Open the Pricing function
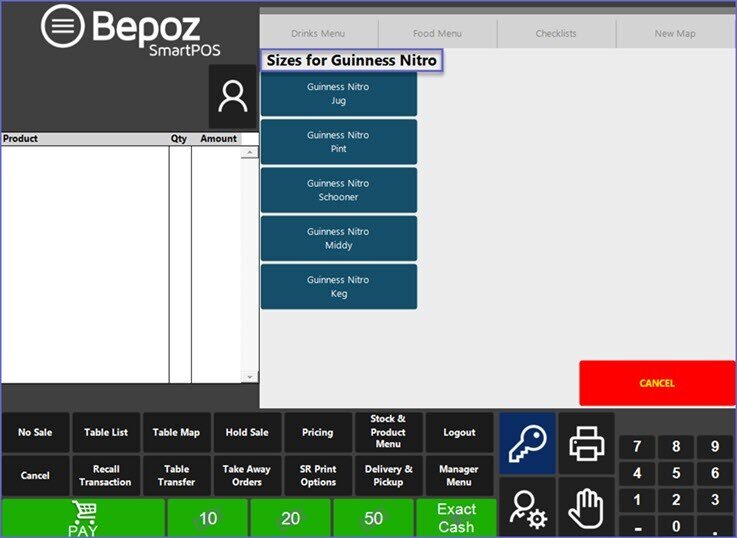This screenshot has height=538, width=737. pos(318,432)
